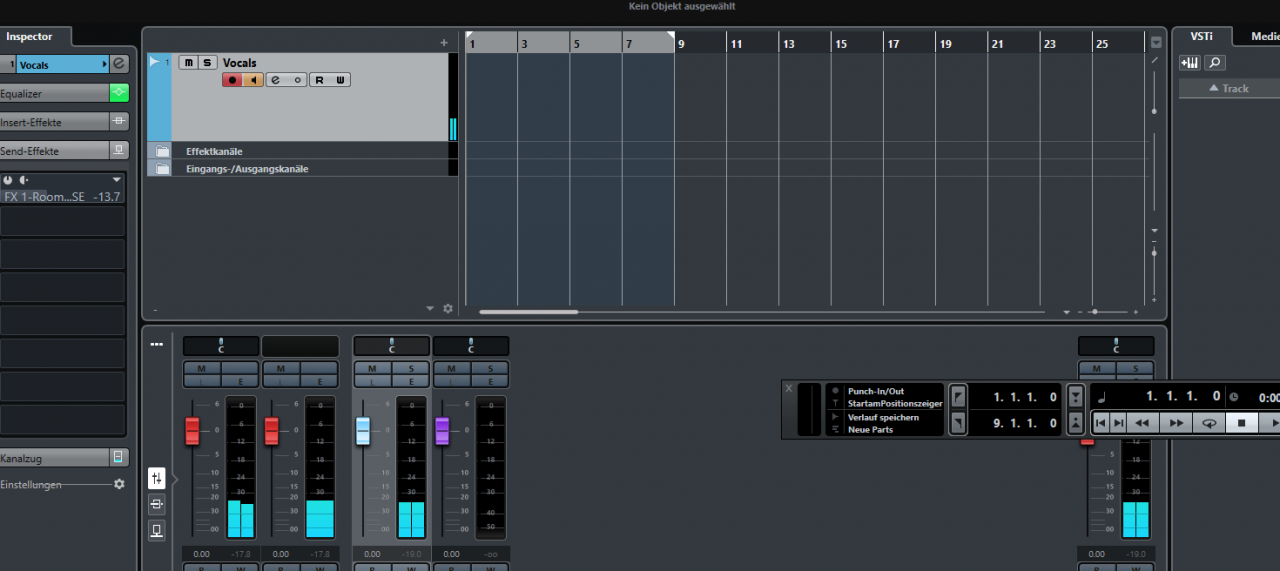
Task: Click the transport Stop button
Action: click(1241, 423)
